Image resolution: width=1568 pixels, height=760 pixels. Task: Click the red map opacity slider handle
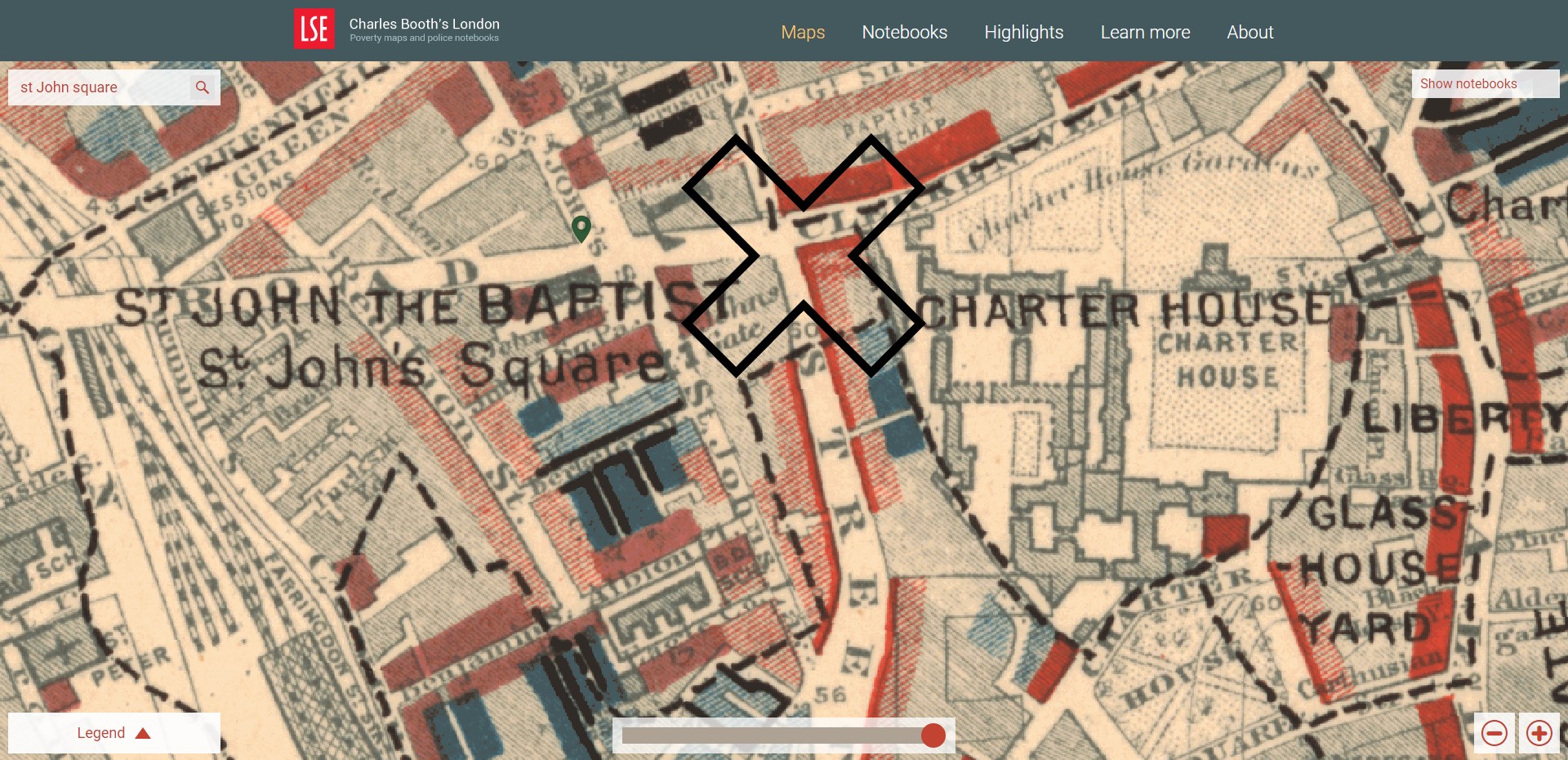coord(933,735)
